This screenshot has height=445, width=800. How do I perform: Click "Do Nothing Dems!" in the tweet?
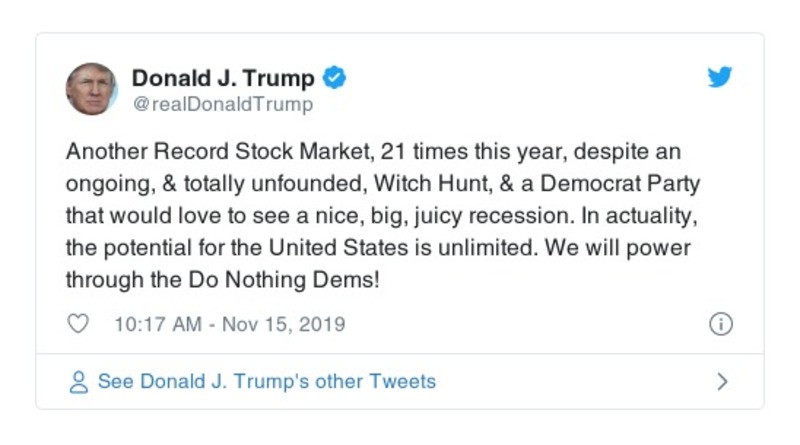[x=287, y=279]
